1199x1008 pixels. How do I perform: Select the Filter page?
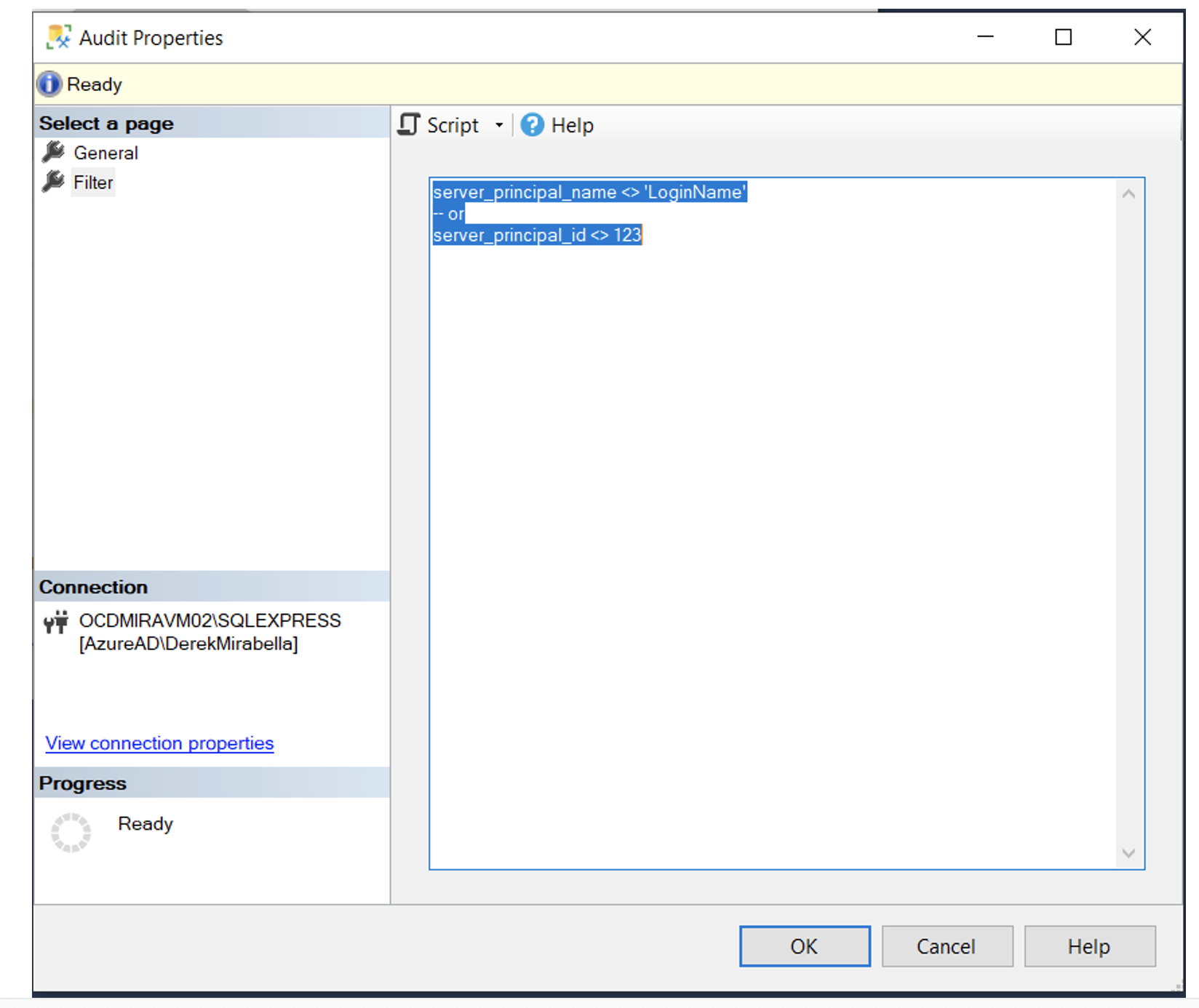pyautogui.click(x=93, y=182)
